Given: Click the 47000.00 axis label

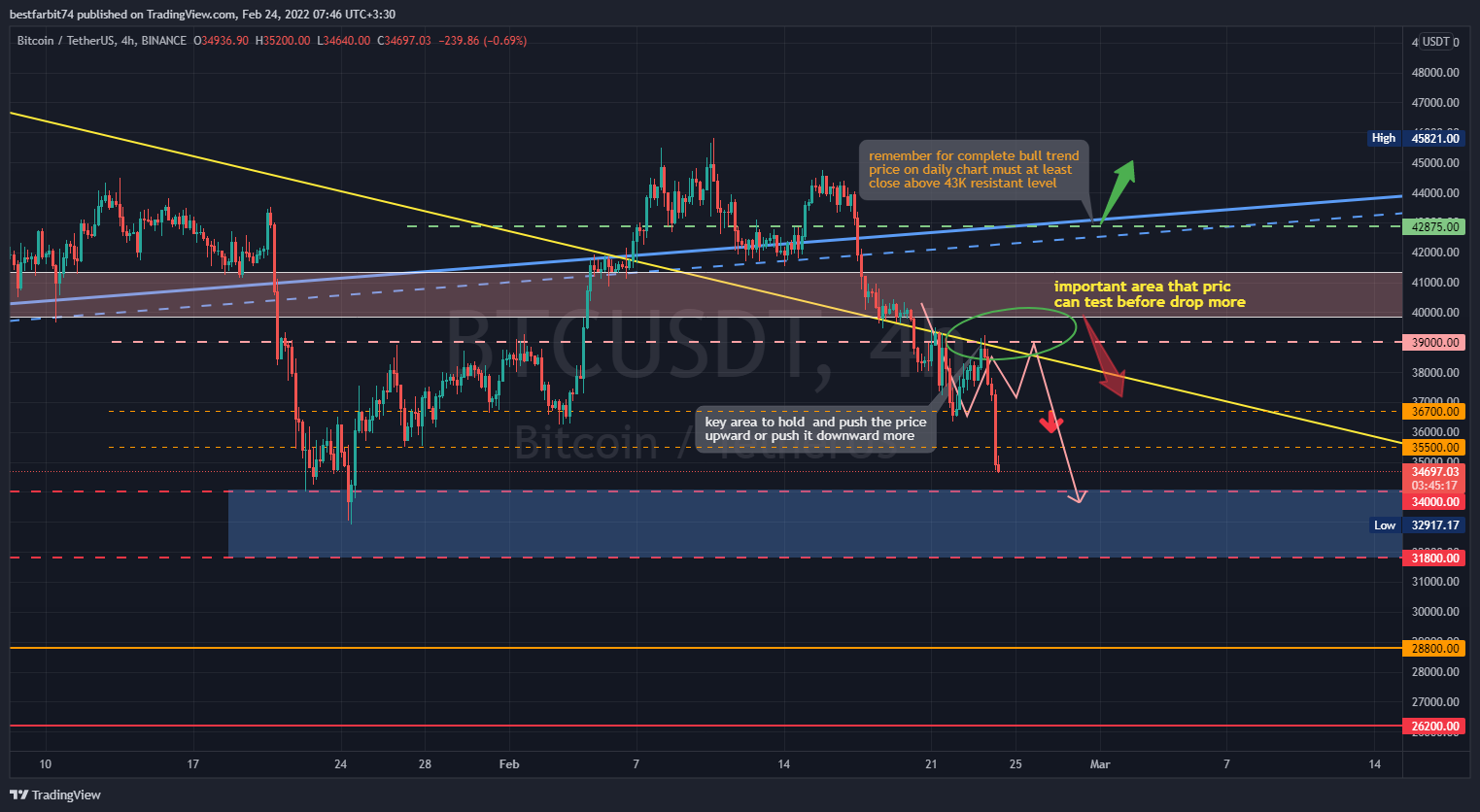Looking at the screenshot, I should point(1435,103).
